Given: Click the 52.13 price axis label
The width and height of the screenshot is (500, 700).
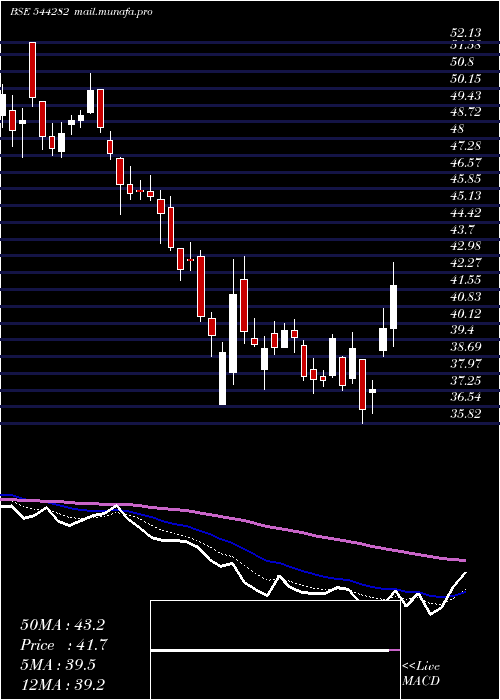Looking at the screenshot, I should pyautogui.click(x=466, y=33).
